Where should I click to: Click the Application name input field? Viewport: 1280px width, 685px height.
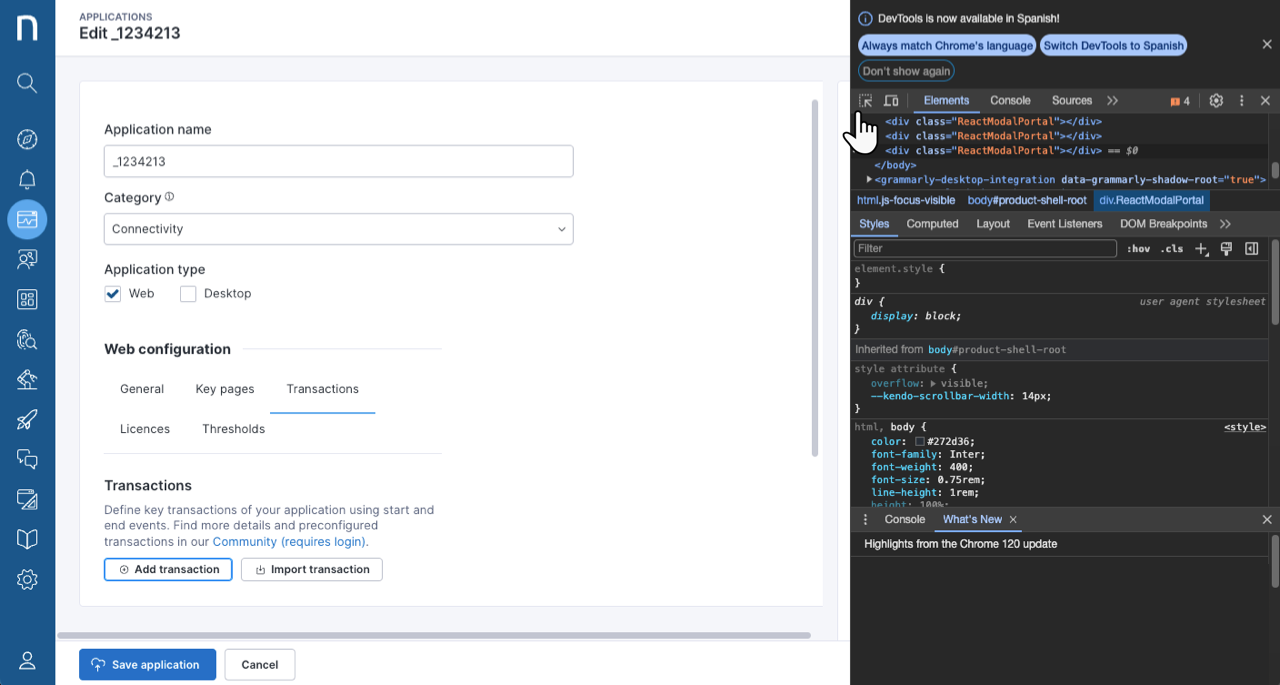pos(338,161)
